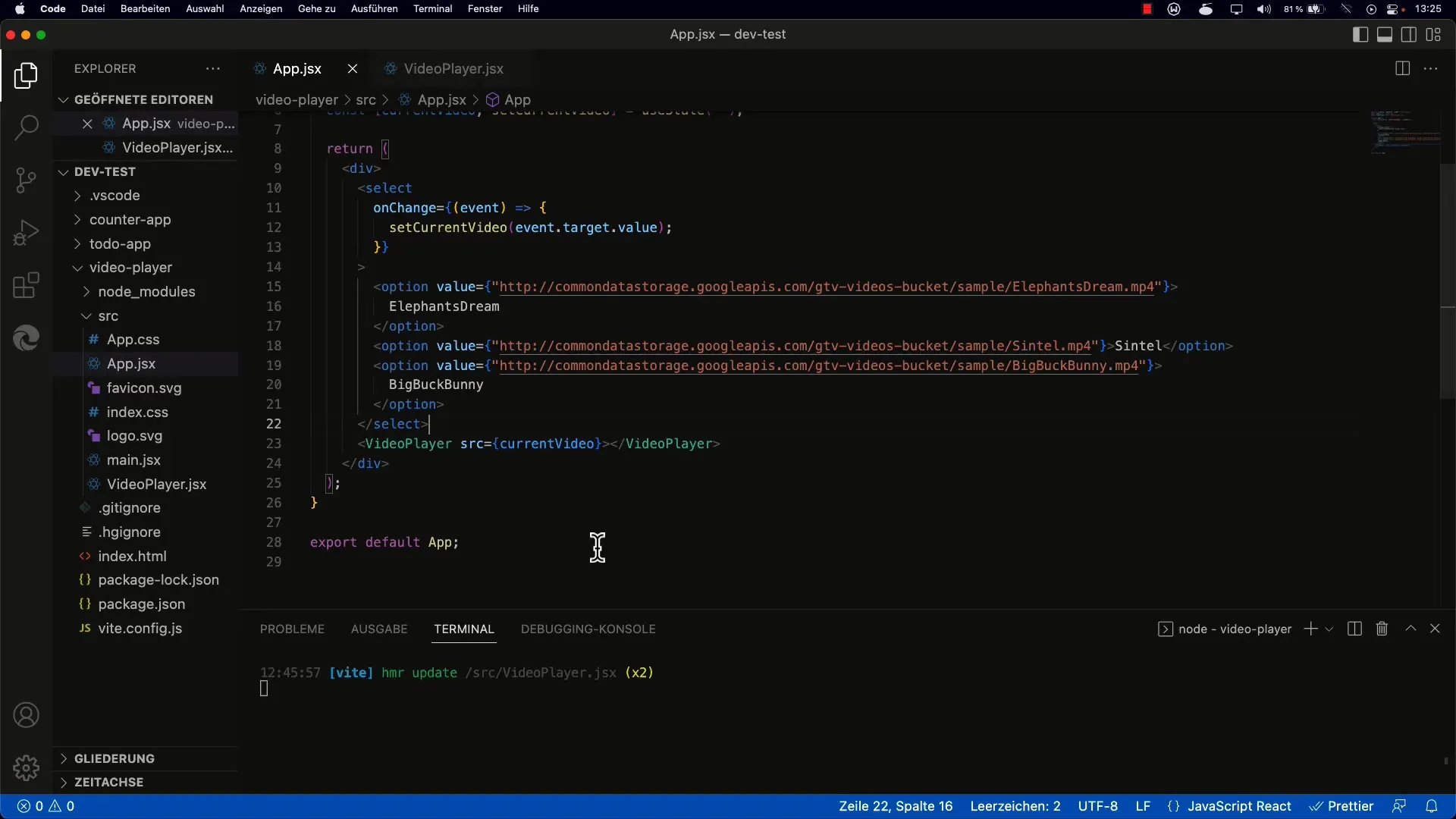The height and width of the screenshot is (819, 1456).
Task: Click the code minimap
Action: (x=1404, y=133)
